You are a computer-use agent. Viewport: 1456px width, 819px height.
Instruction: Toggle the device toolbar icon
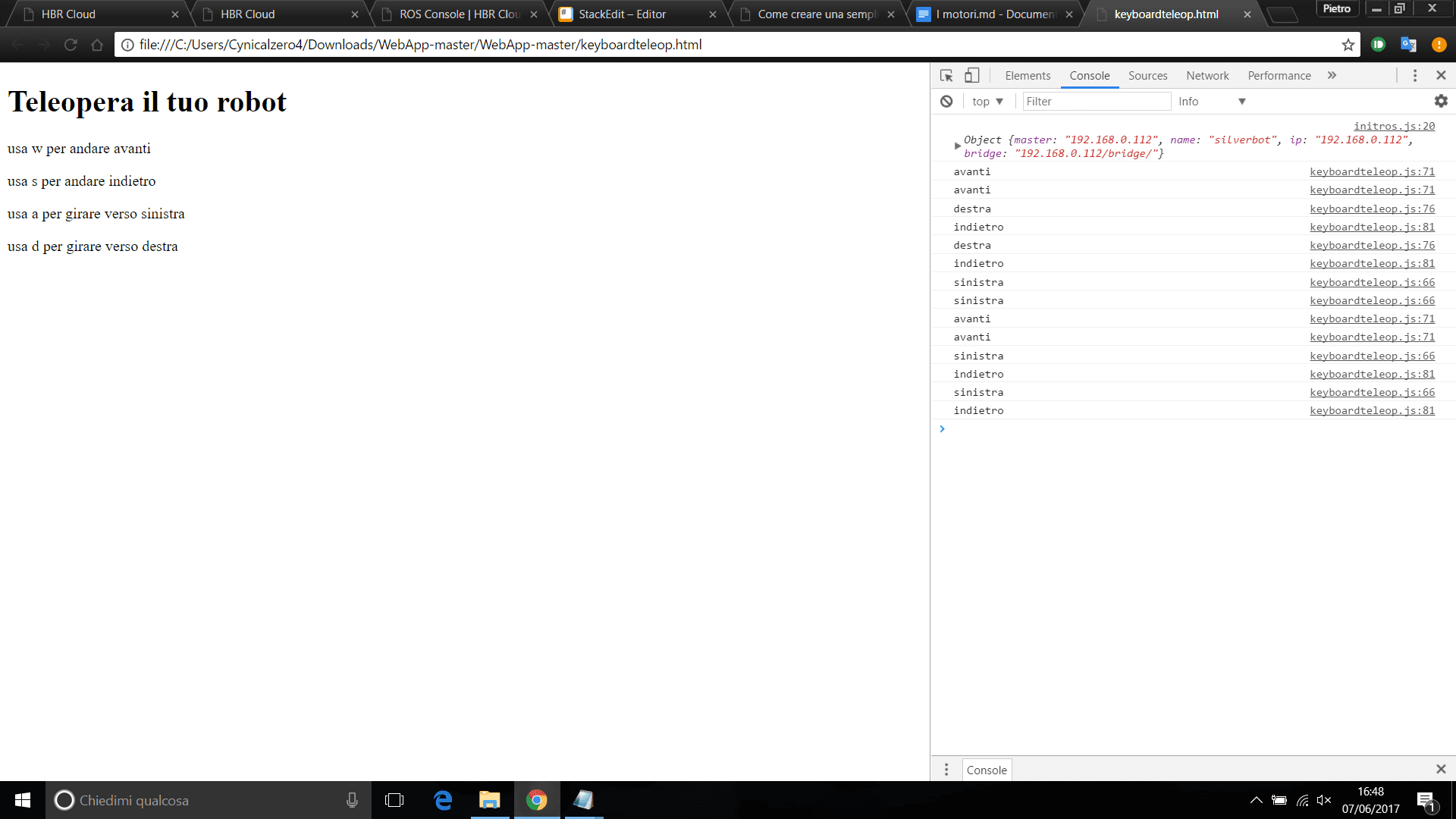click(x=971, y=76)
